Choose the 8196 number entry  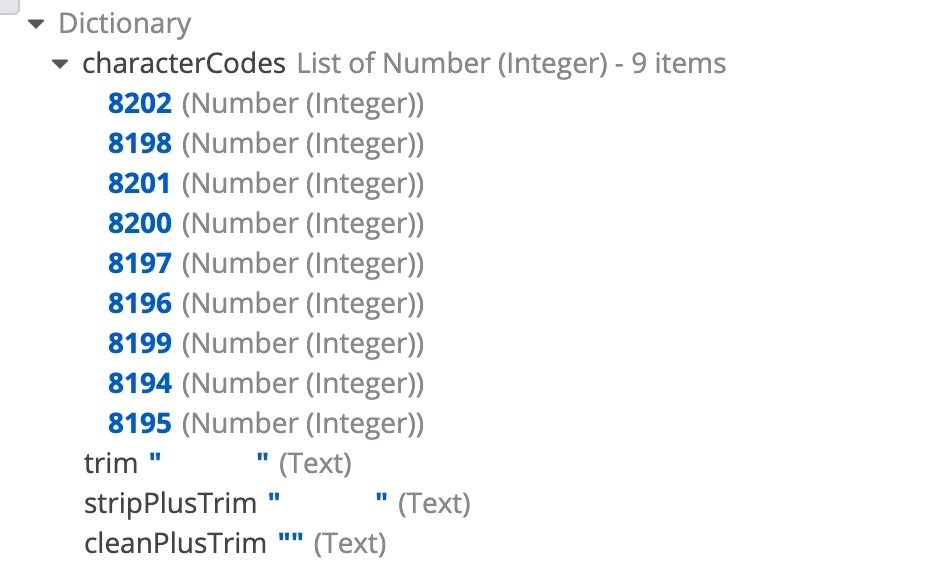(x=139, y=303)
